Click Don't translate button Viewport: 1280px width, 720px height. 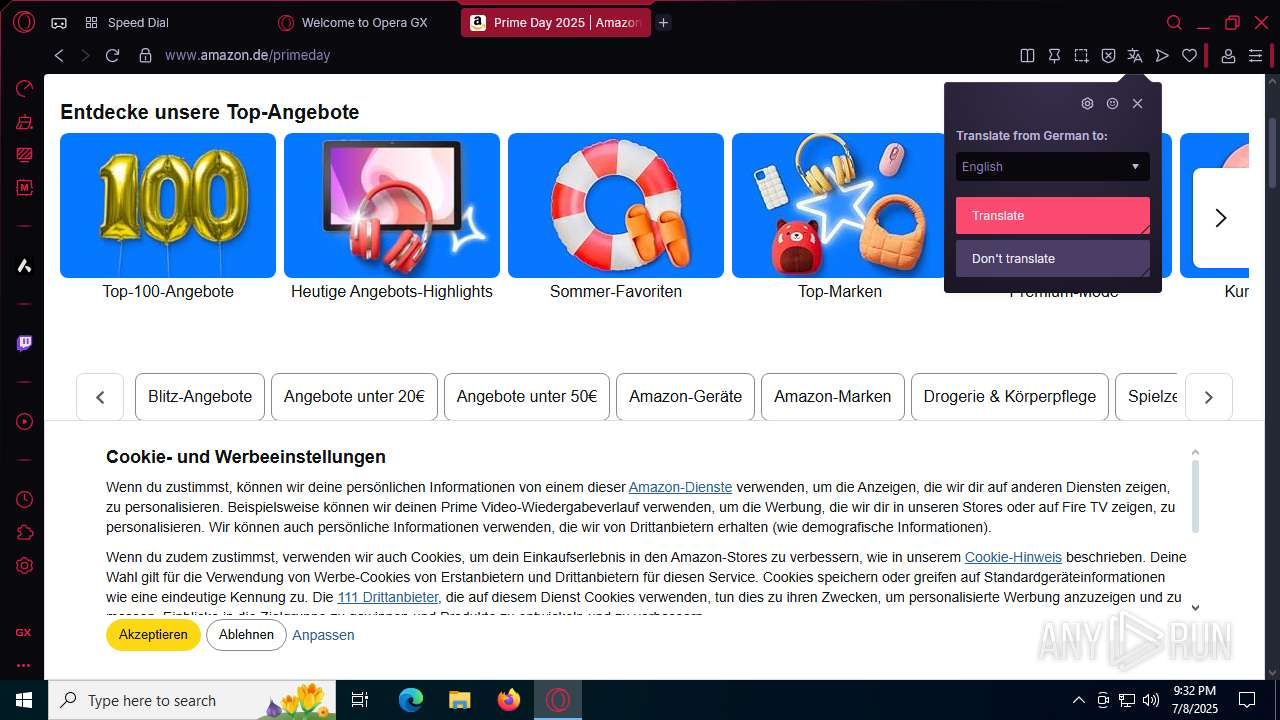1053,258
